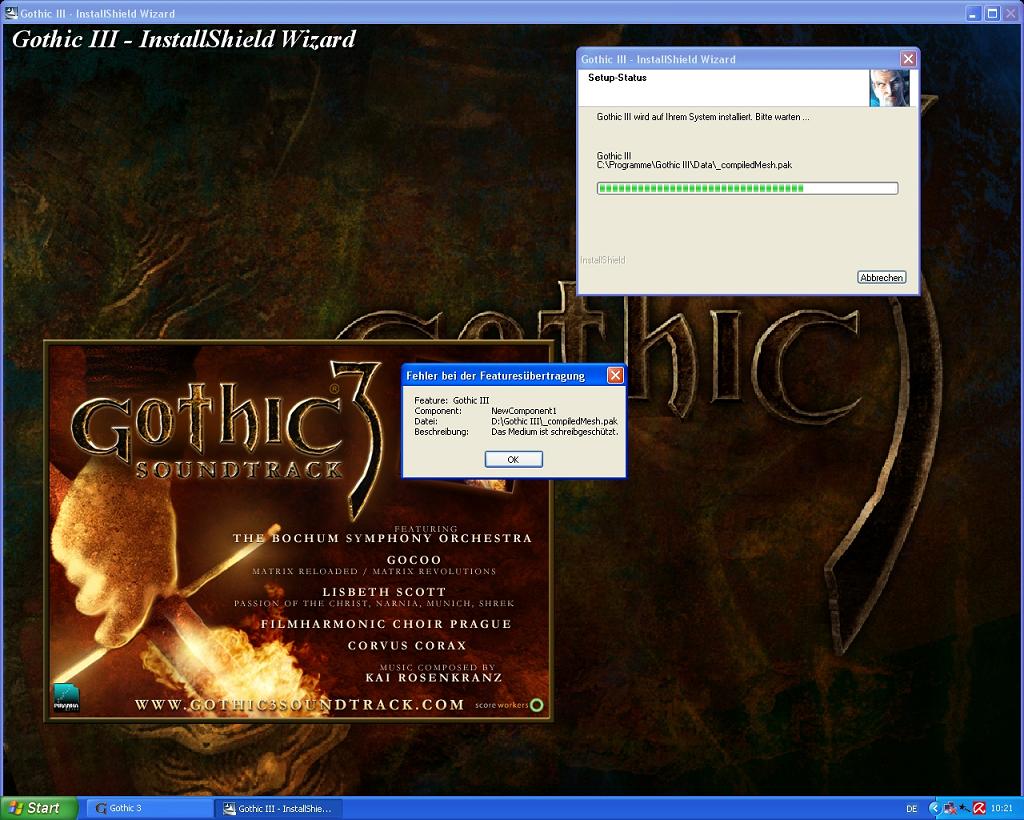
Task: Click the Setup-Status heading text
Action: coord(617,78)
